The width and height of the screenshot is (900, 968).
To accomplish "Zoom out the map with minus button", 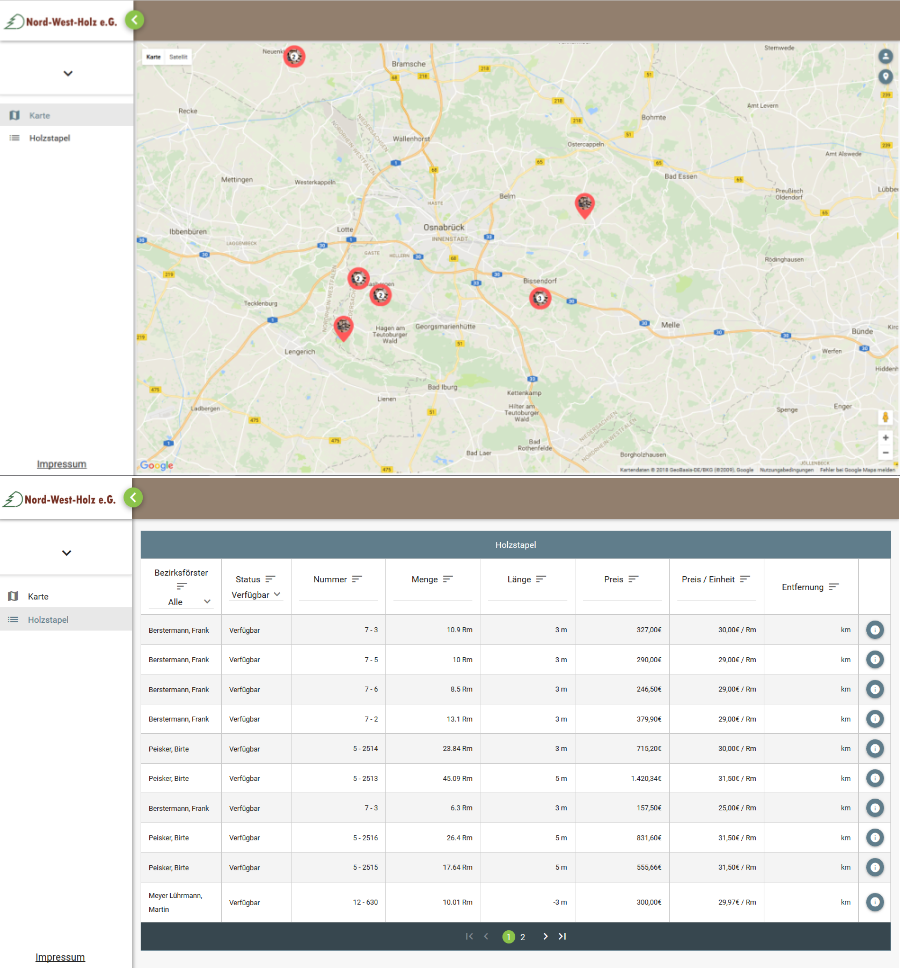I will click(x=885, y=453).
